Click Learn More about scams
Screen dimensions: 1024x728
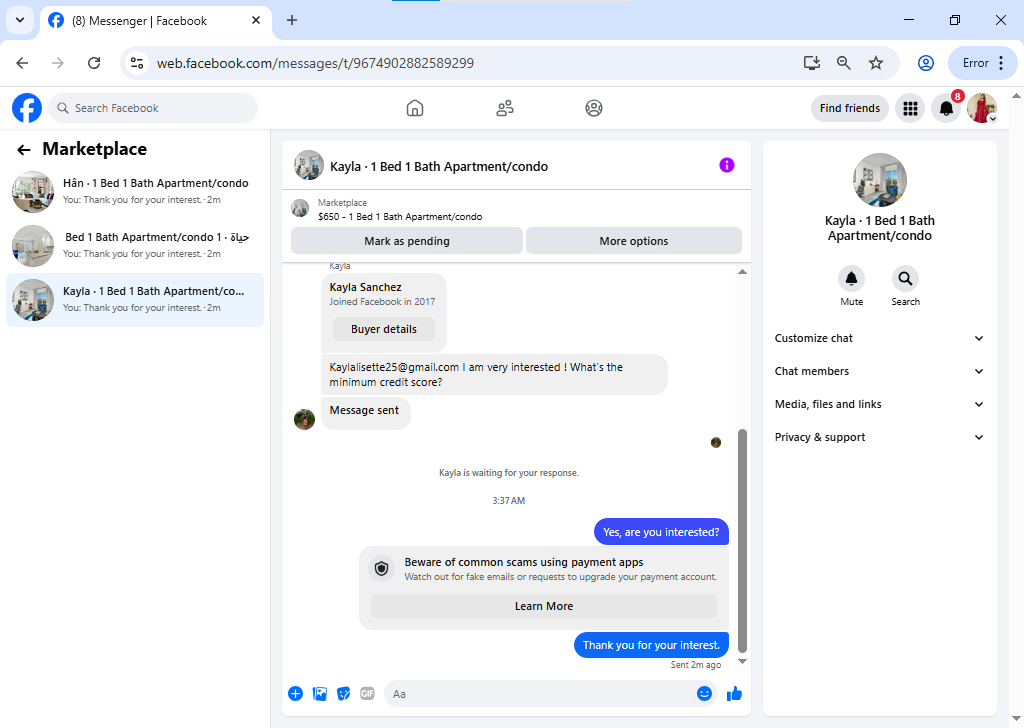click(543, 606)
